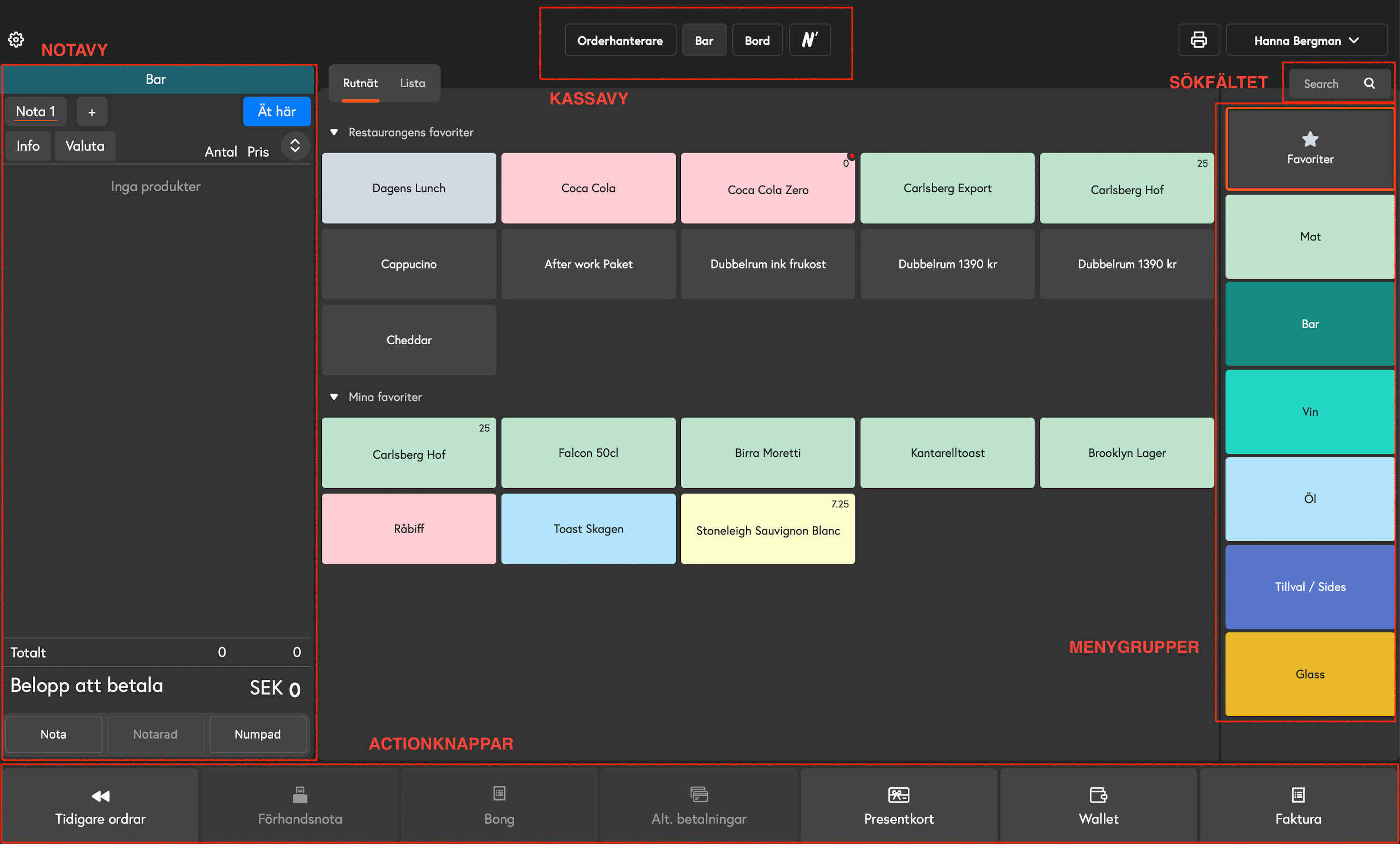
Task: Add After work Paket to the nota
Action: click(x=588, y=264)
